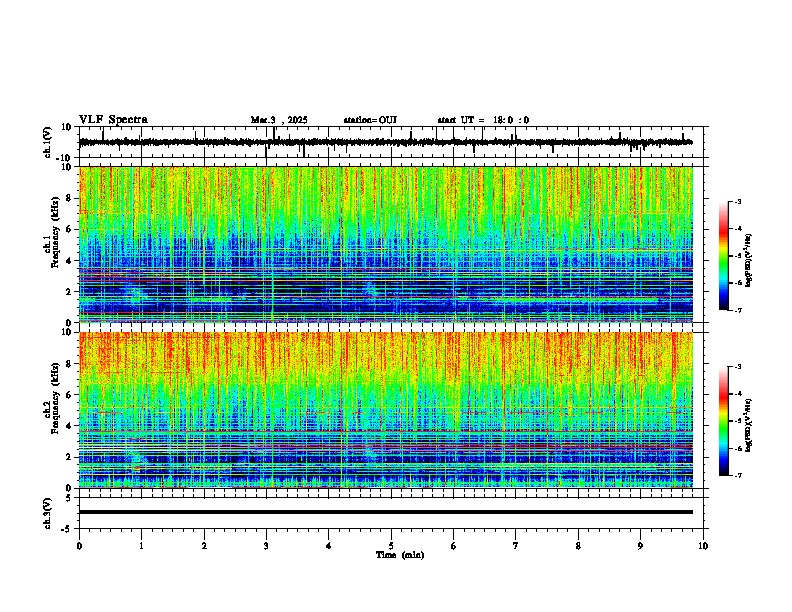Click the "4" kHz tick of ch.1 spectrogram
Viewport: 792px width, 612px height.
coord(69,261)
